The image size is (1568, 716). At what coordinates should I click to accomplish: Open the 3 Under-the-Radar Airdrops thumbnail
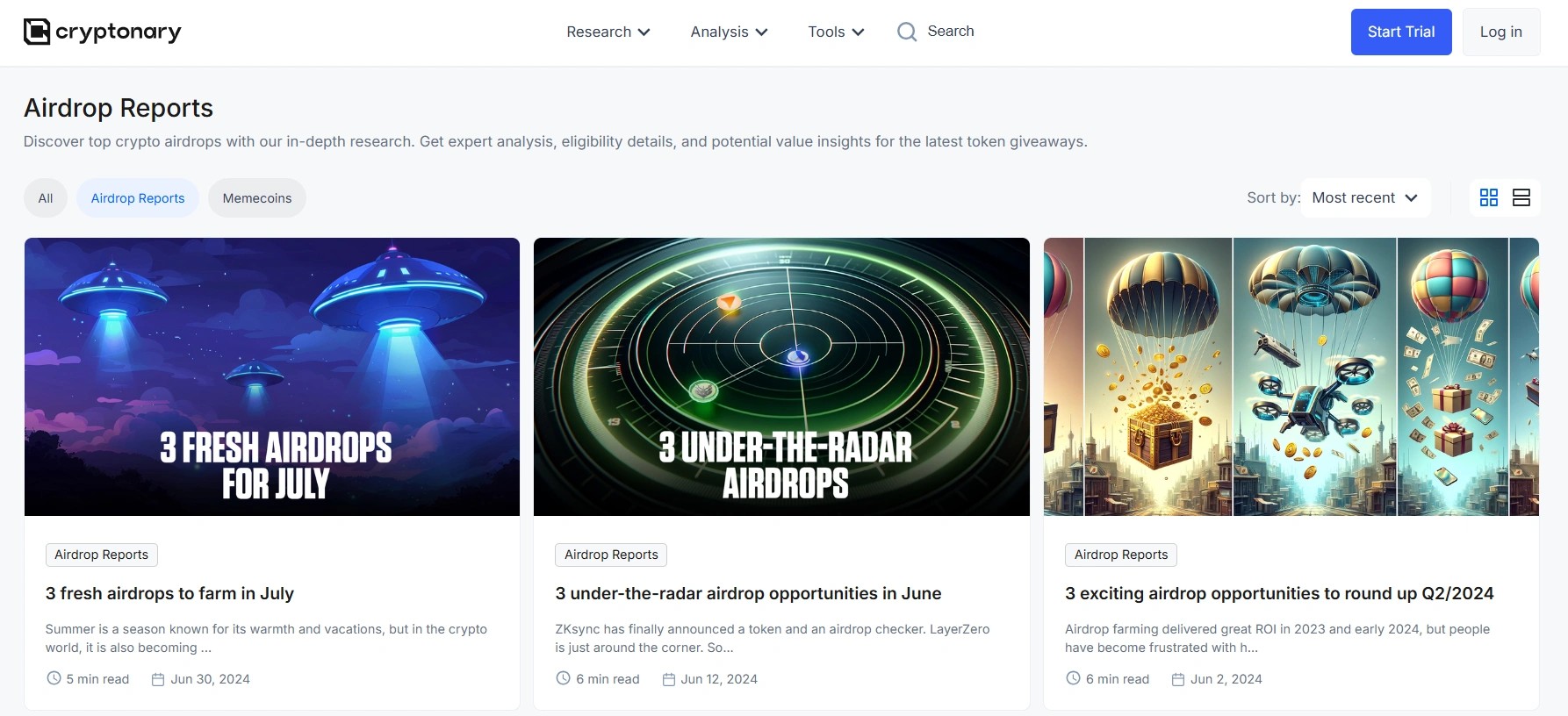[781, 376]
